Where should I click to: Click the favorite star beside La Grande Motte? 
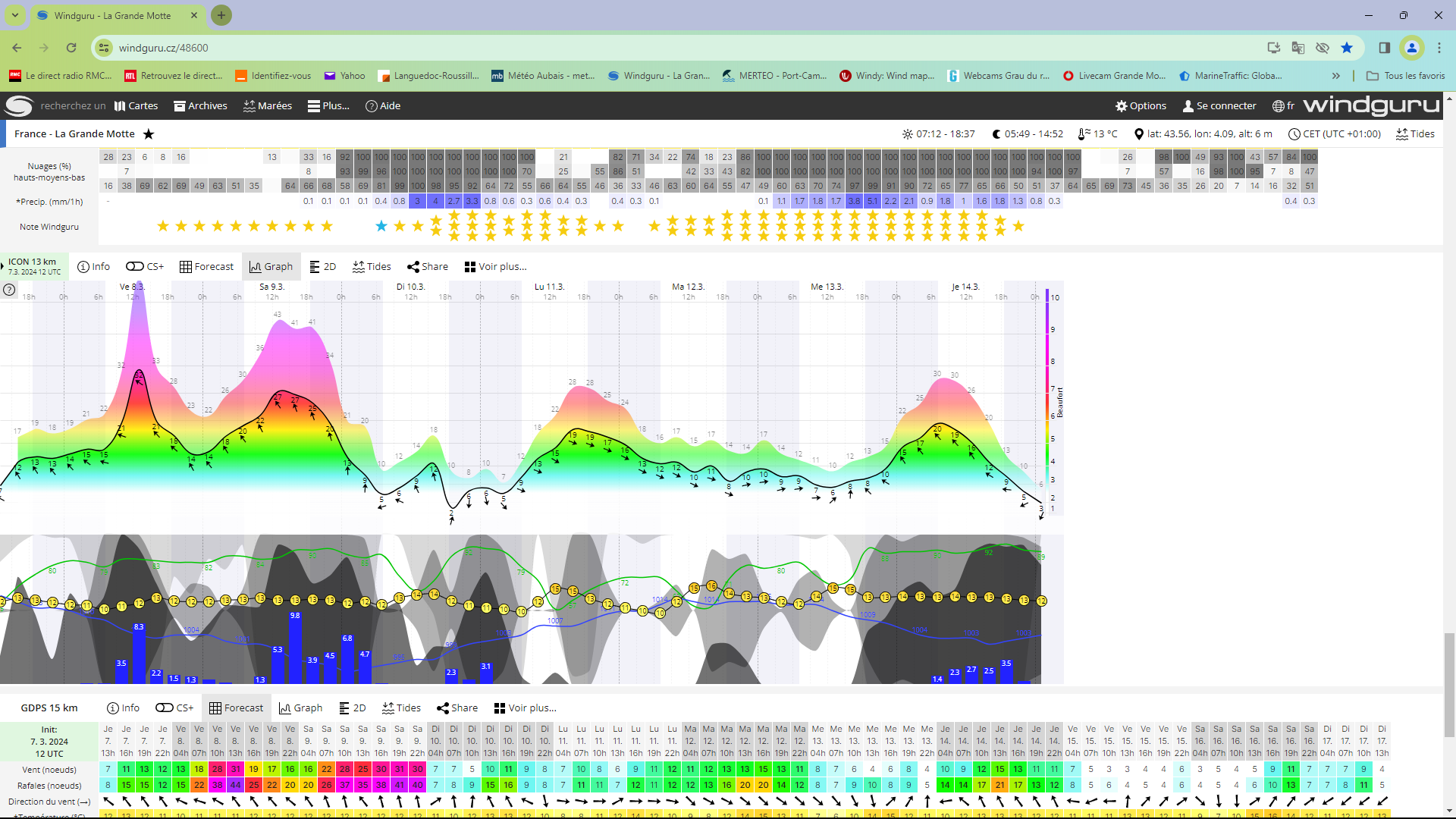pos(149,134)
